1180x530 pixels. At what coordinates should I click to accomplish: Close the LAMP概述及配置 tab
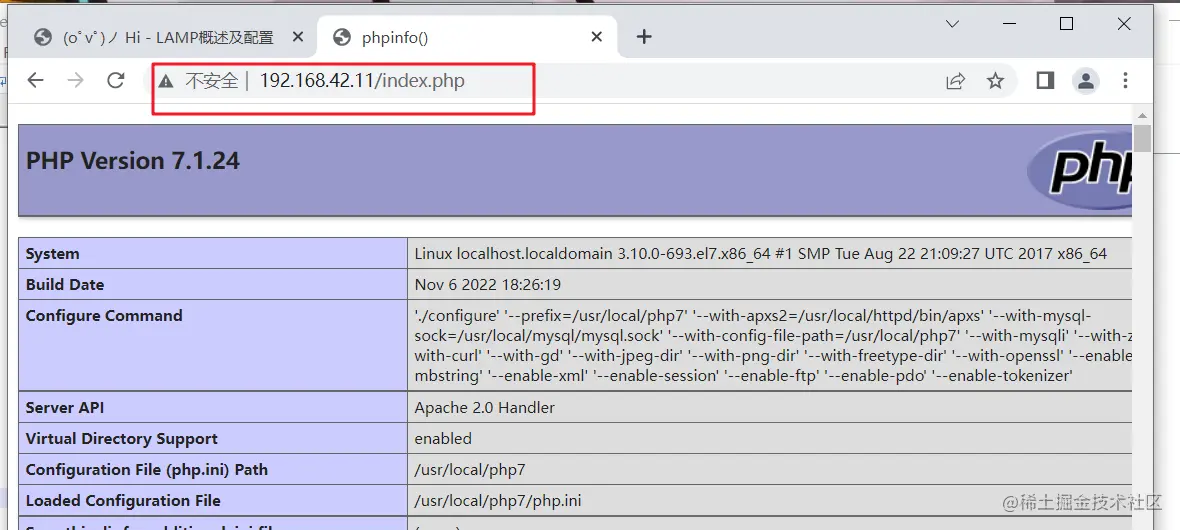pyautogui.click(x=298, y=37)
